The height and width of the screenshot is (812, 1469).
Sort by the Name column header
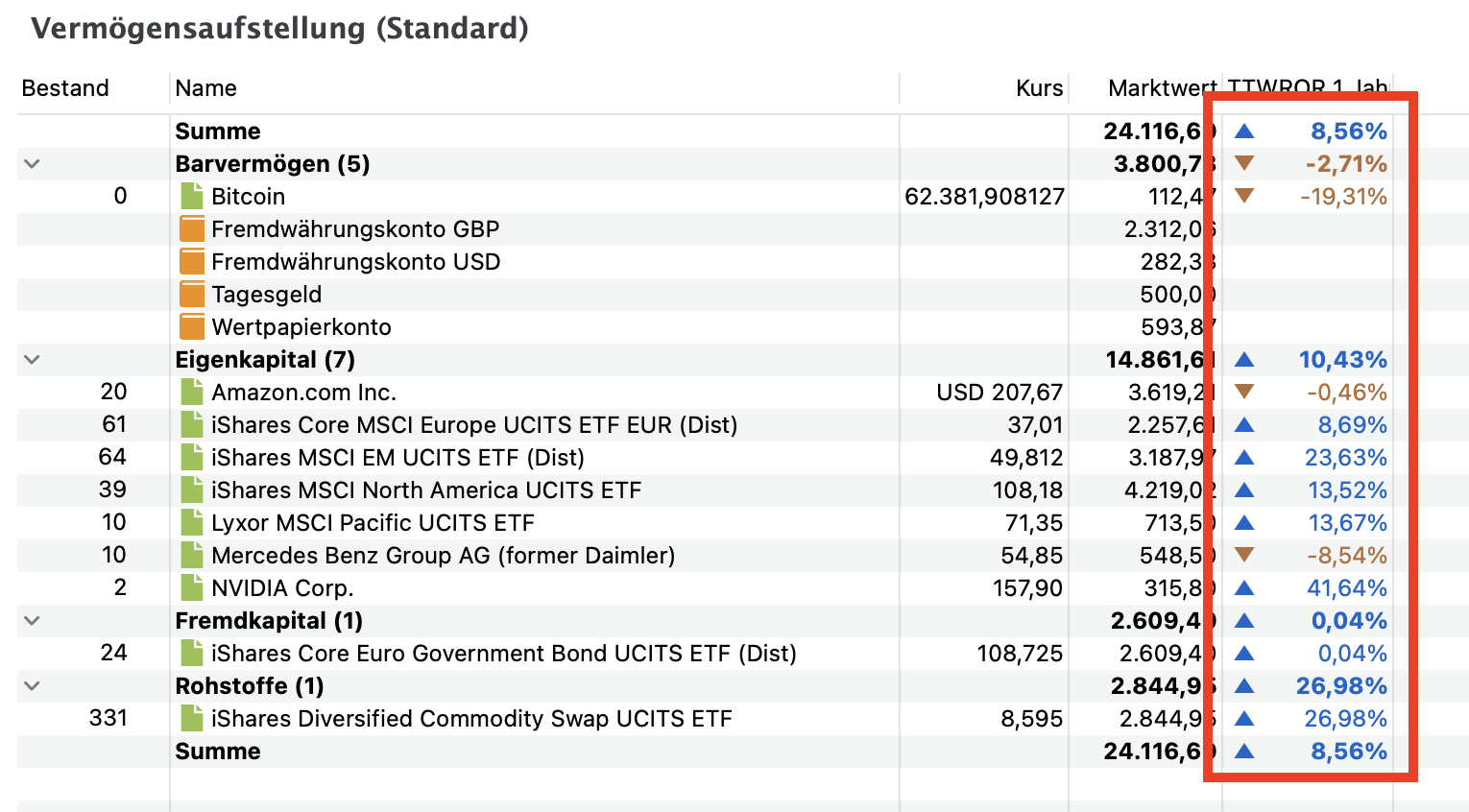pyautogui.click(x=205, y=88)
